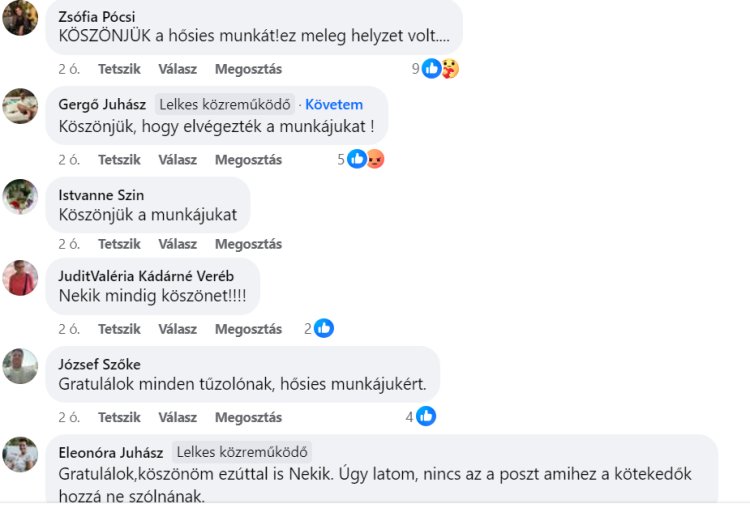Open timestamp of Istvanne Szin's comment

click(x=68, y=244)
